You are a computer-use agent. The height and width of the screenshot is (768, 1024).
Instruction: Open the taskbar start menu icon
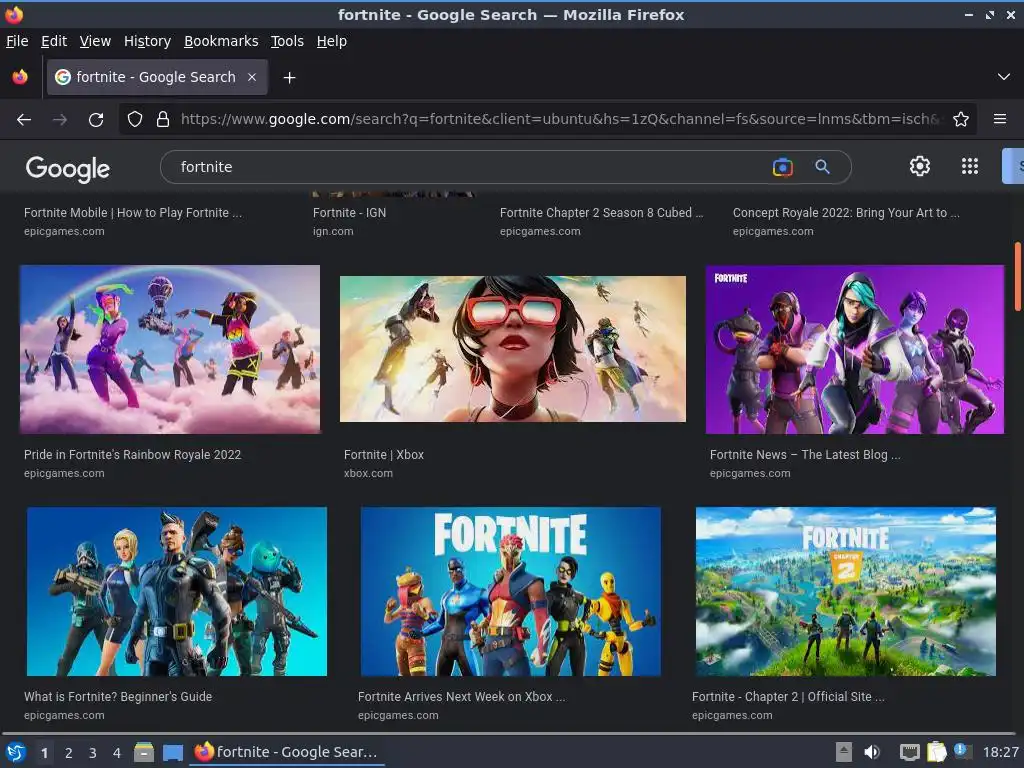[15, 752]
